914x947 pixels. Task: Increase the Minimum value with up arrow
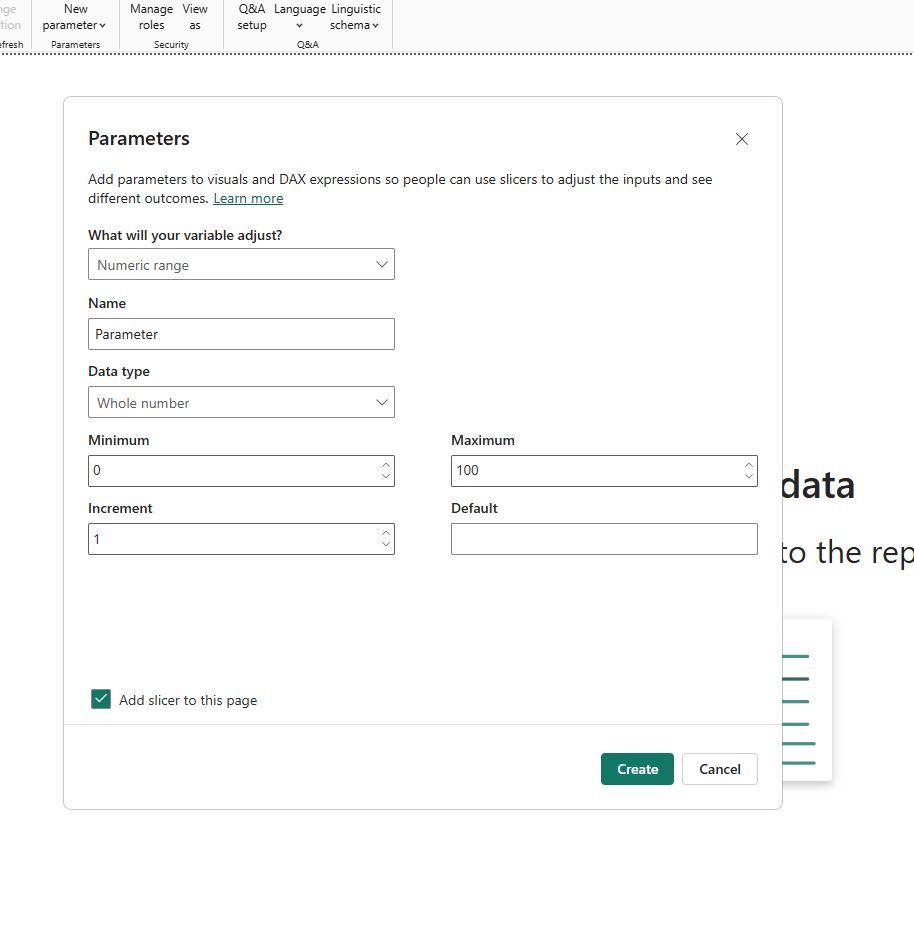click(x=386, y=465)
